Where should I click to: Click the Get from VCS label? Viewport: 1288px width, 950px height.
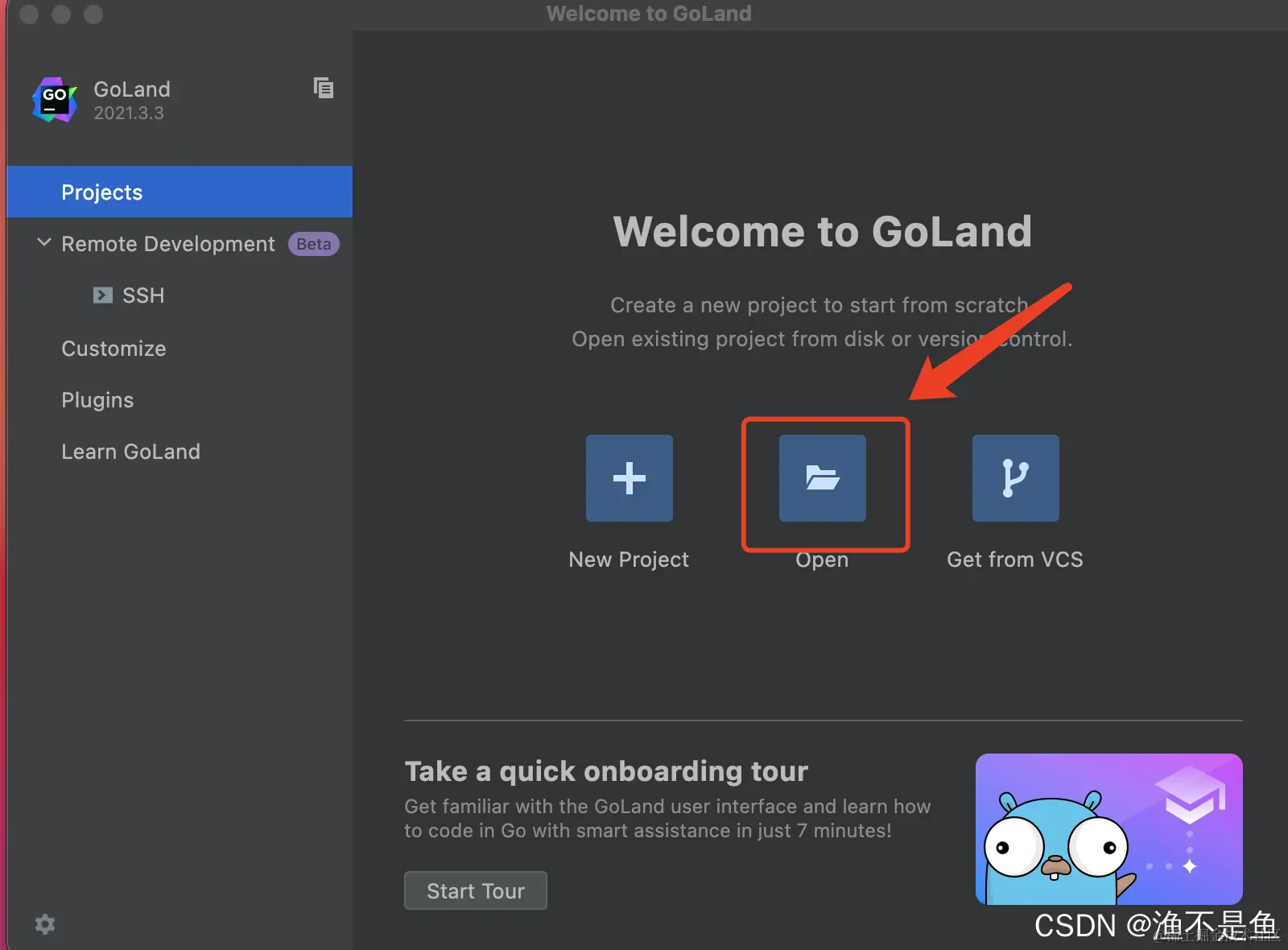coord(1015,560)
